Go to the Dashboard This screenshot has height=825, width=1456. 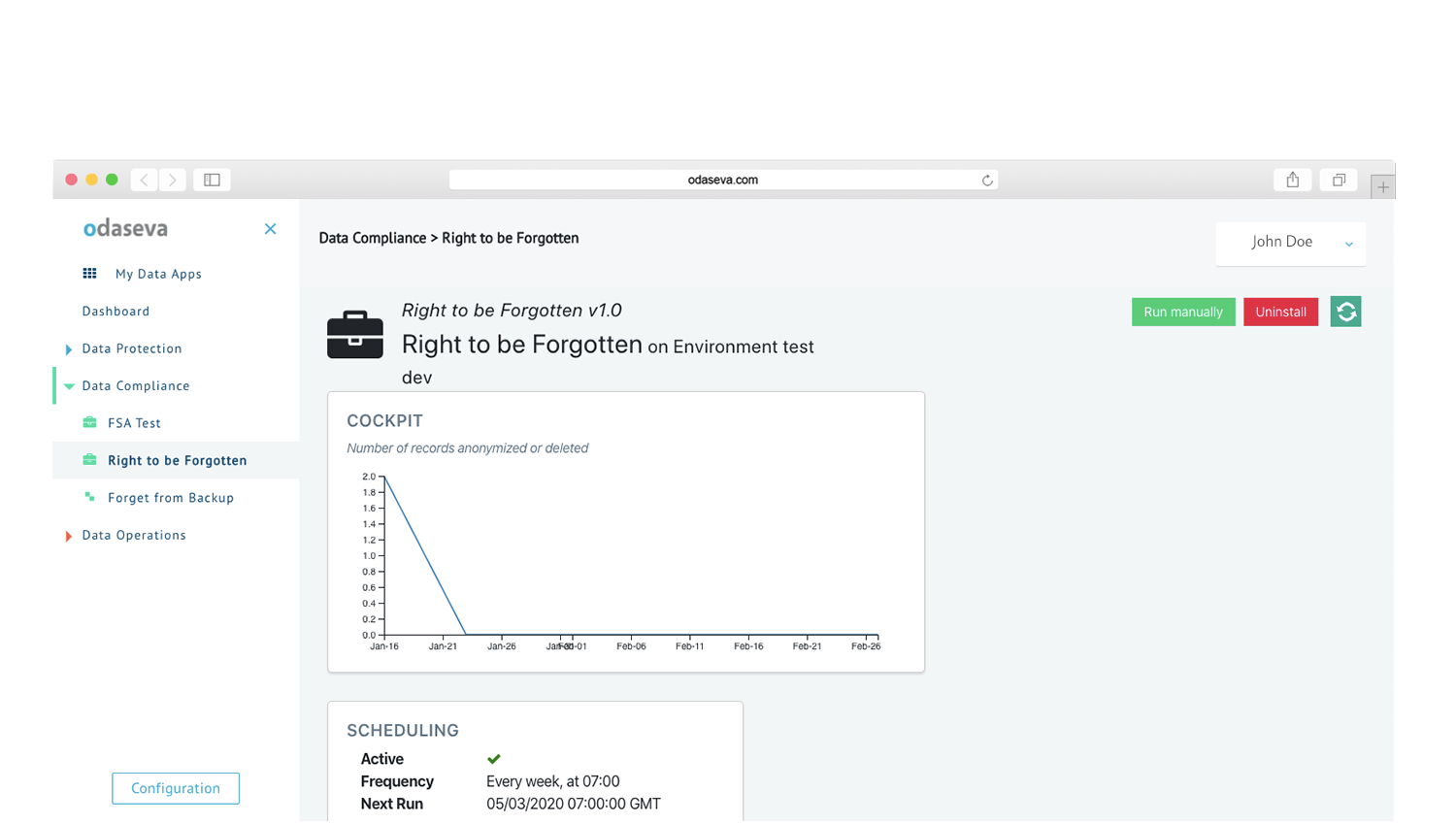(x=116, y=312)
